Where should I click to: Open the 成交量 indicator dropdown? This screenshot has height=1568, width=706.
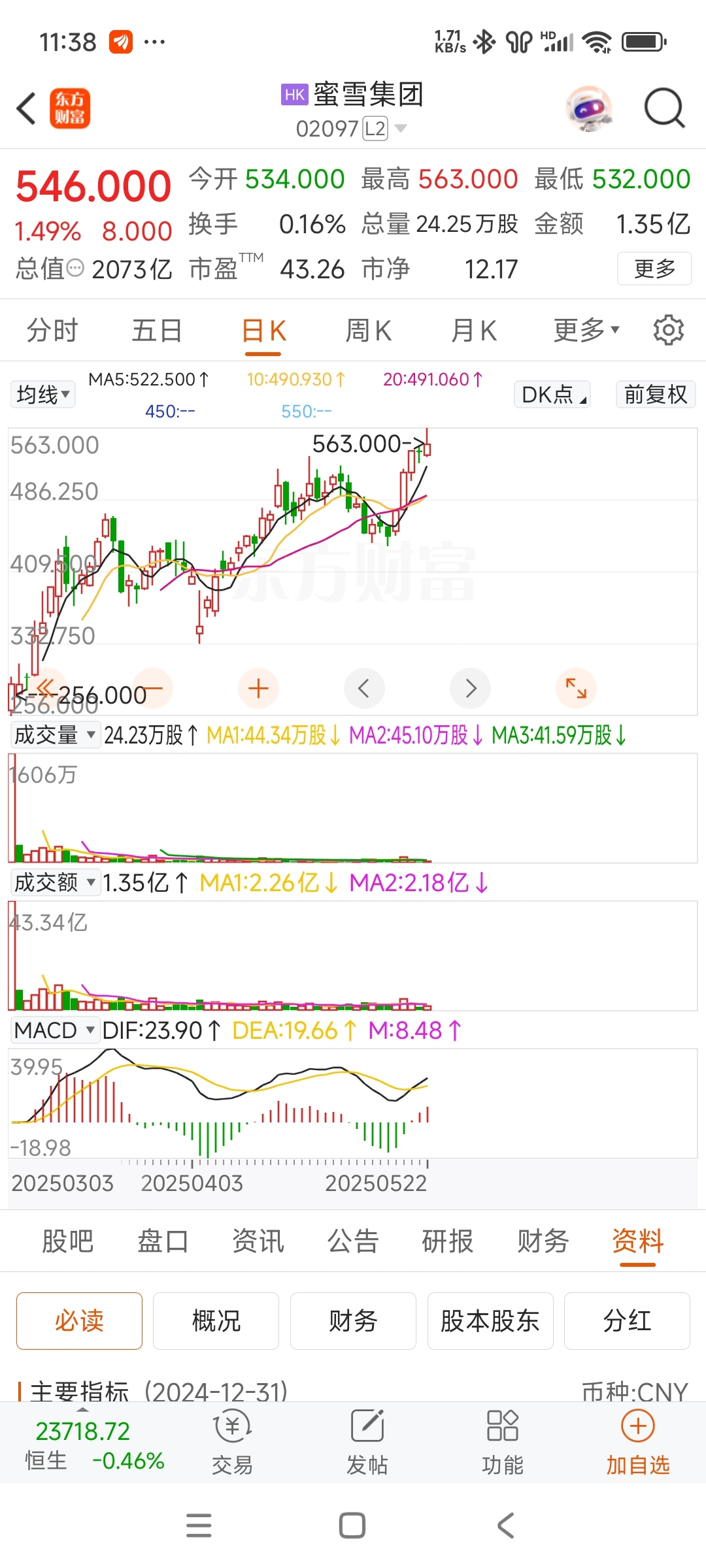point(55,735)
